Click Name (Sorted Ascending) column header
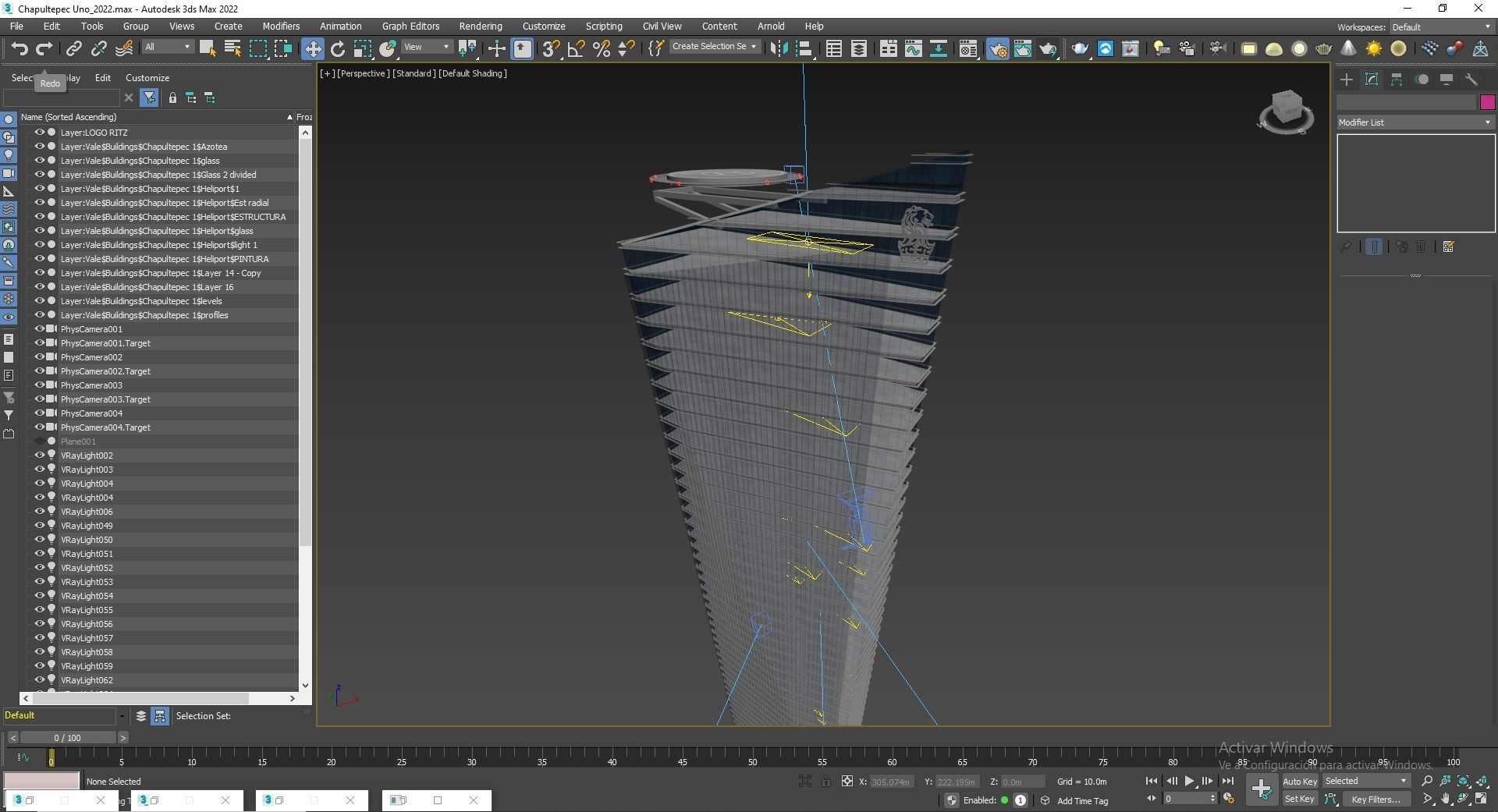 tap(156, 117)
